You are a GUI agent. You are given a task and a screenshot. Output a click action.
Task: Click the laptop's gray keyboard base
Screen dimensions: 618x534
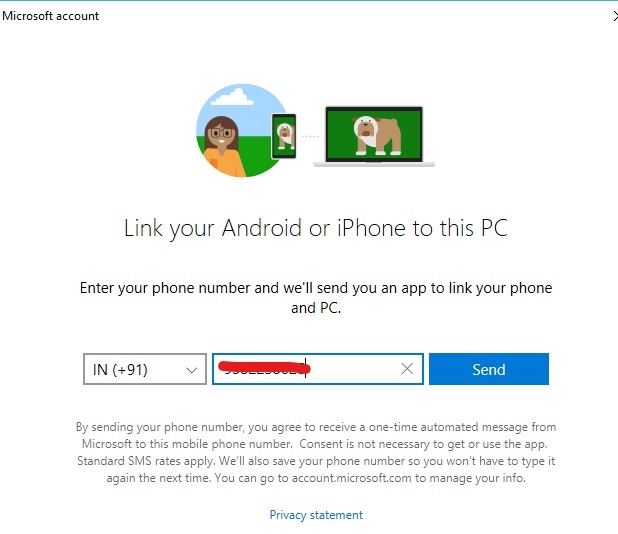[374, 164]
